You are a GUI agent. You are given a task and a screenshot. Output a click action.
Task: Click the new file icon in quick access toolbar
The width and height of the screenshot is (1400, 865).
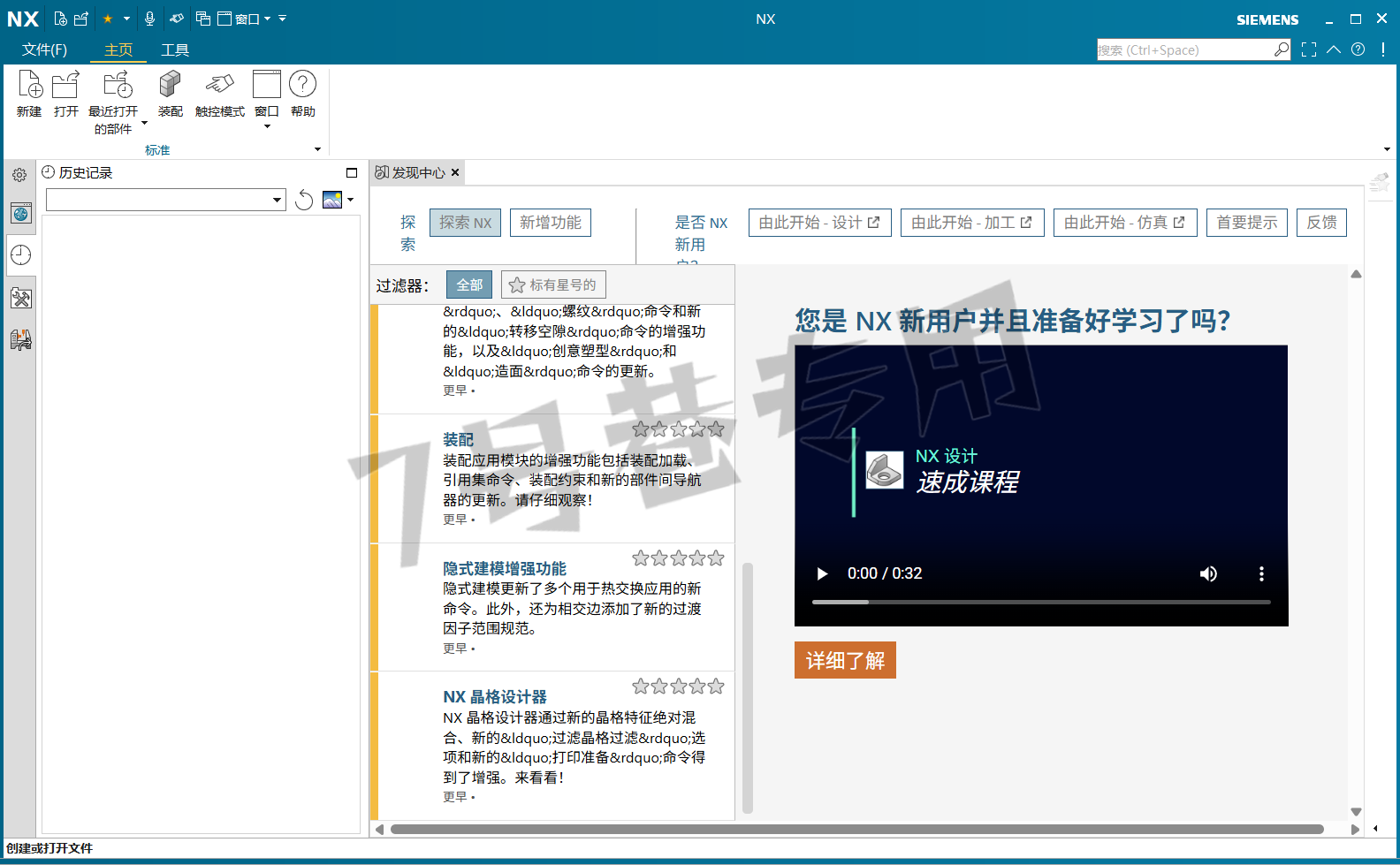(60, 19)
